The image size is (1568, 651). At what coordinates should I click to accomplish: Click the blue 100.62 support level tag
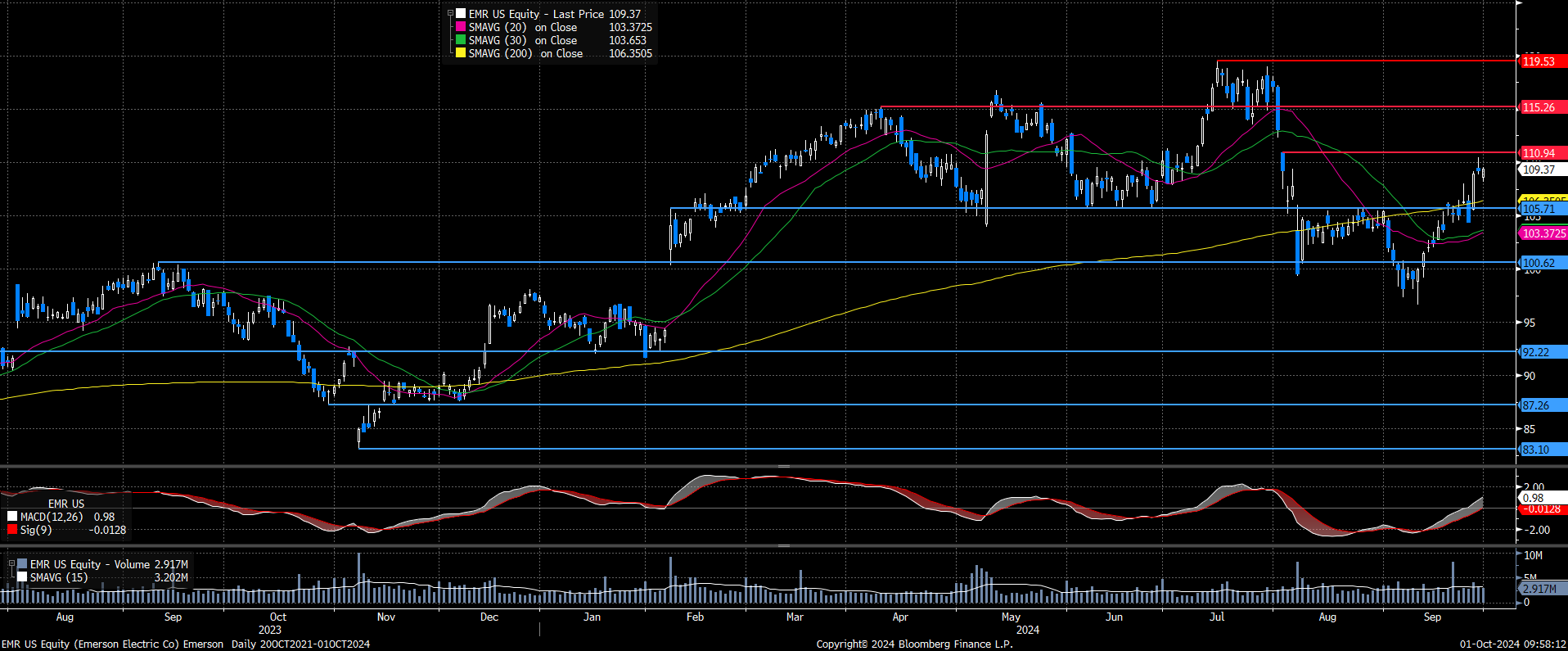pos(1539,263)
